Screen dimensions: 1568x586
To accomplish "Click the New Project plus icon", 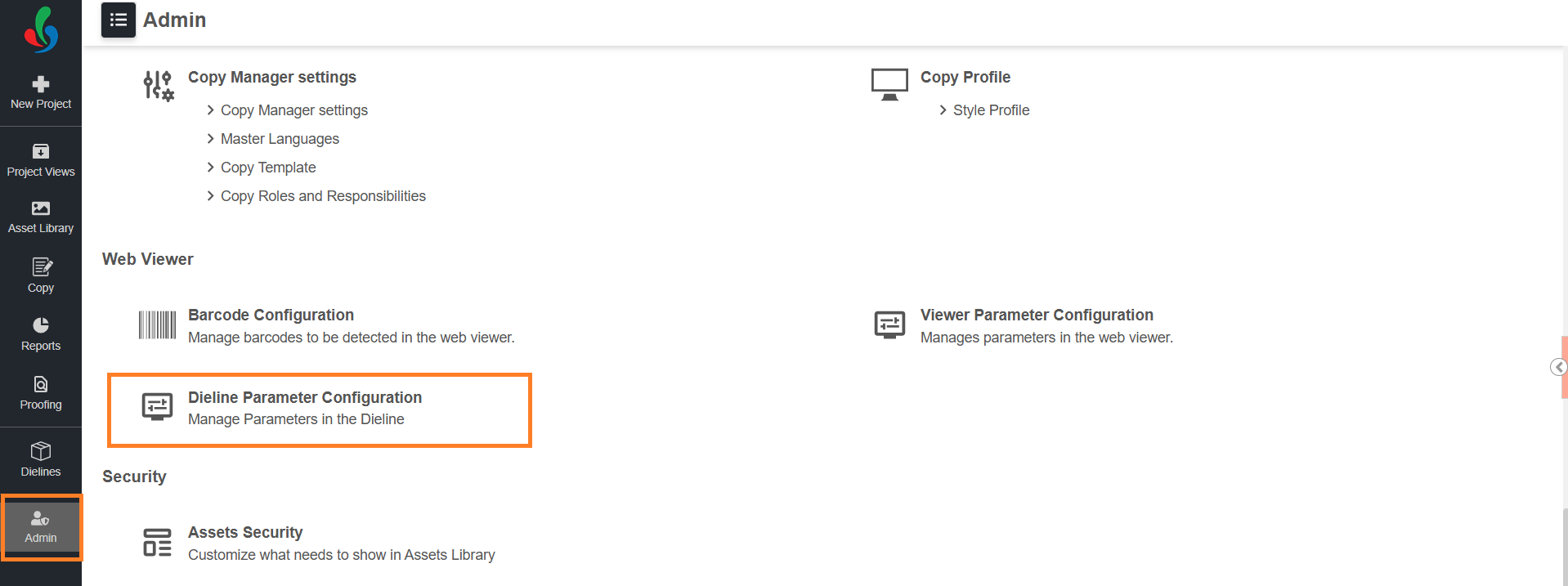I will coord(41,84).
